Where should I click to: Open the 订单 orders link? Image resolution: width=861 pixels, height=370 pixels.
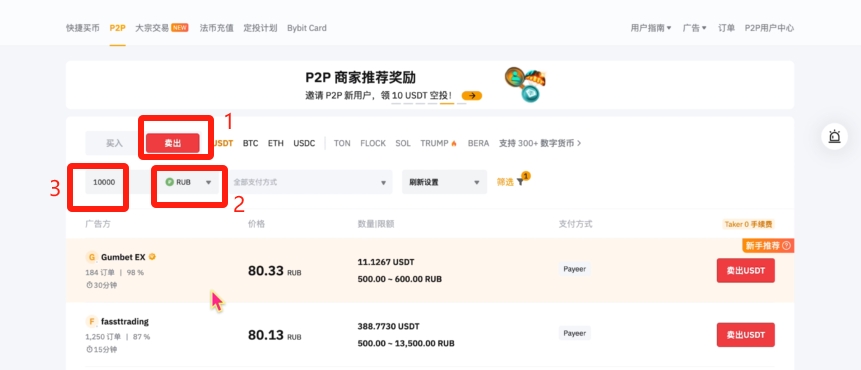pos(726,28)
